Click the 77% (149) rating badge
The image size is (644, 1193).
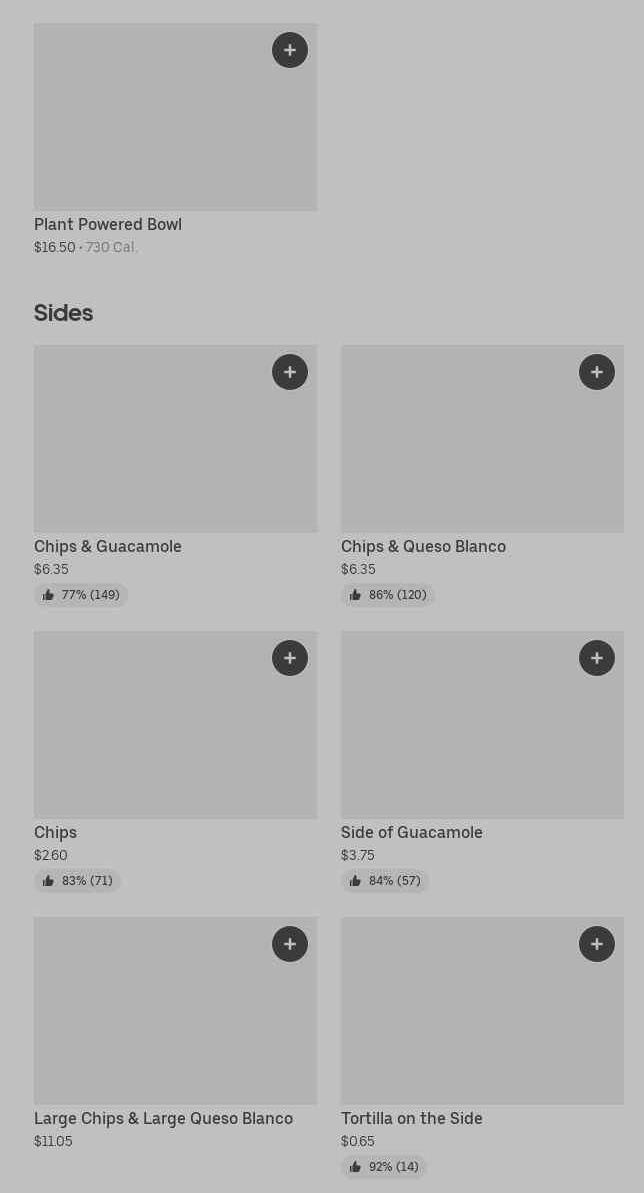(81, 595)
